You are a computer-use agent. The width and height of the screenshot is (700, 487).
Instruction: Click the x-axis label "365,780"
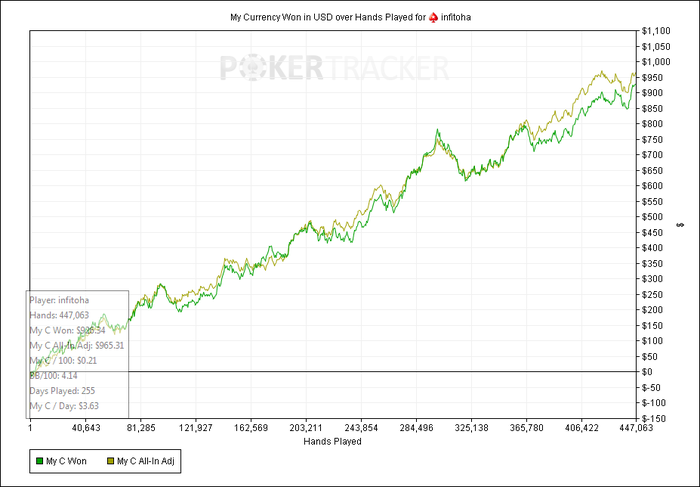[x=527, y=428]
